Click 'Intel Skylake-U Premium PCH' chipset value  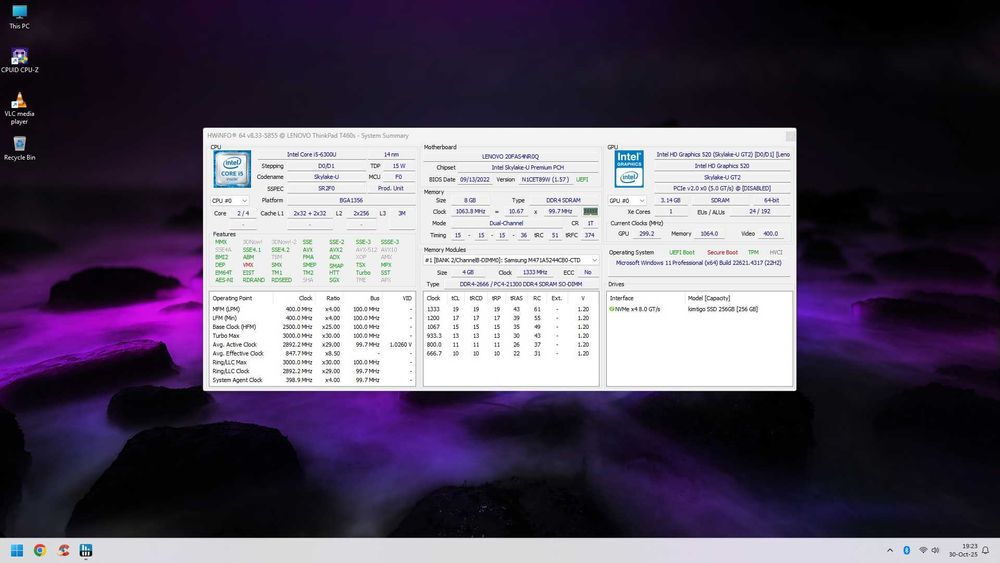[x=527, y=168]
